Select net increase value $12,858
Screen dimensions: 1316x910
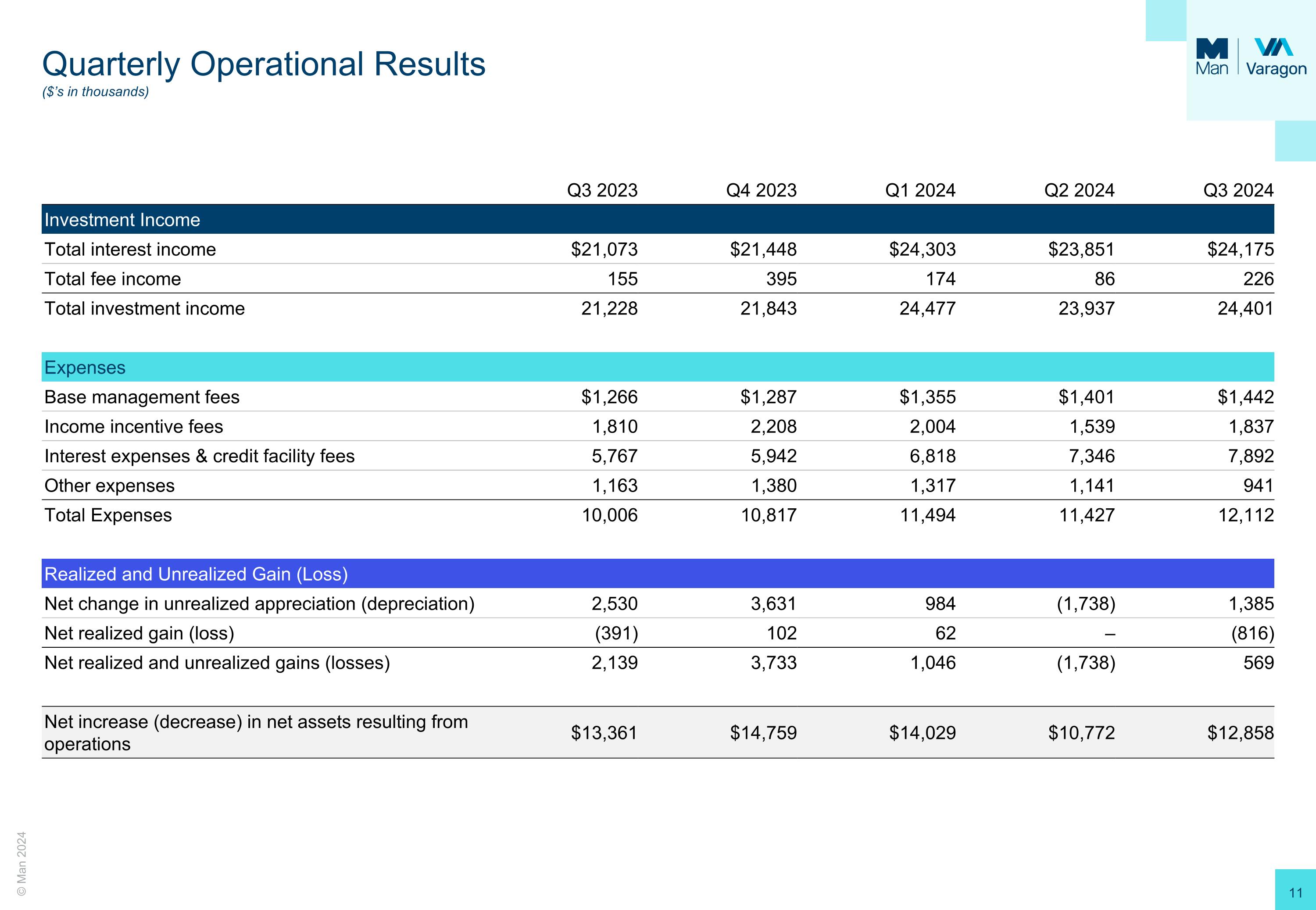click(x=1241, y=733)
